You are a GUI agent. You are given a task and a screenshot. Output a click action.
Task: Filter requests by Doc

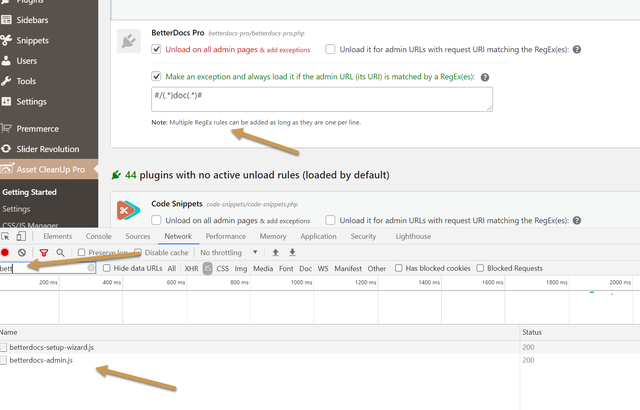[x=305, y=268]
